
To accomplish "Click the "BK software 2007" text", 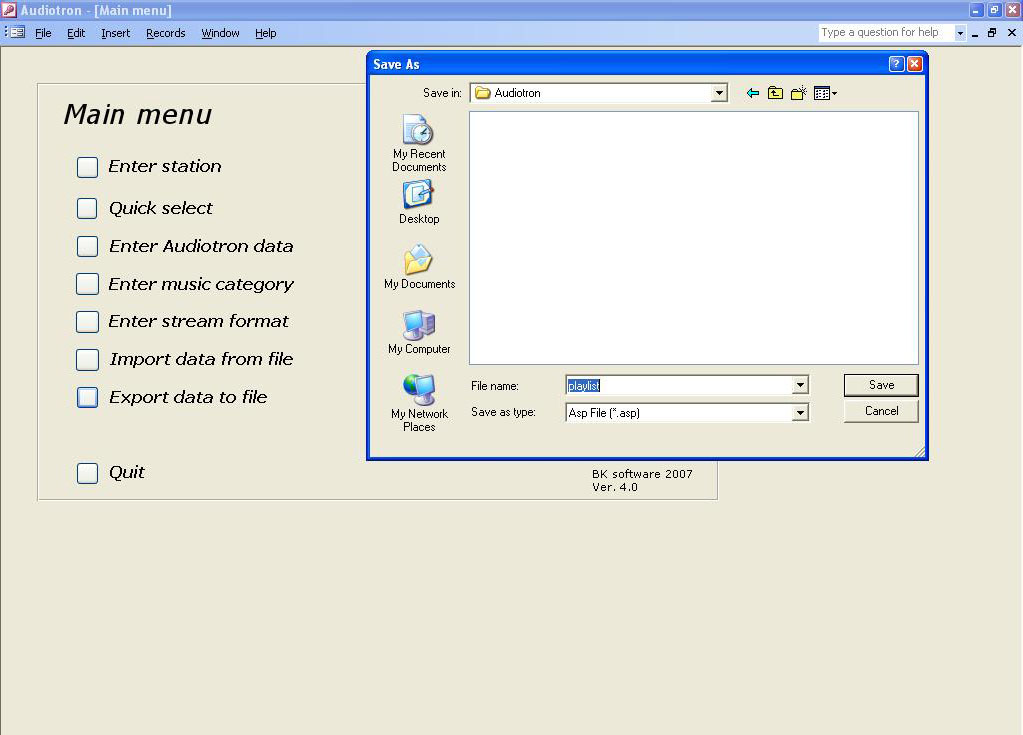I will click(642, 474).
